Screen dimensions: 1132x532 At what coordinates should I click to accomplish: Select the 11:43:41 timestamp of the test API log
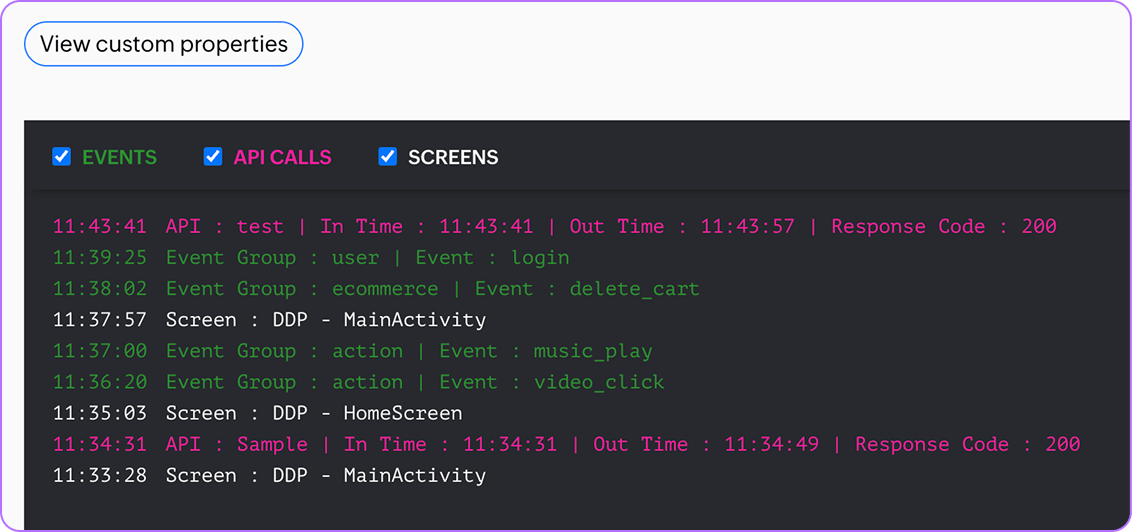click(x=100, y=227)
